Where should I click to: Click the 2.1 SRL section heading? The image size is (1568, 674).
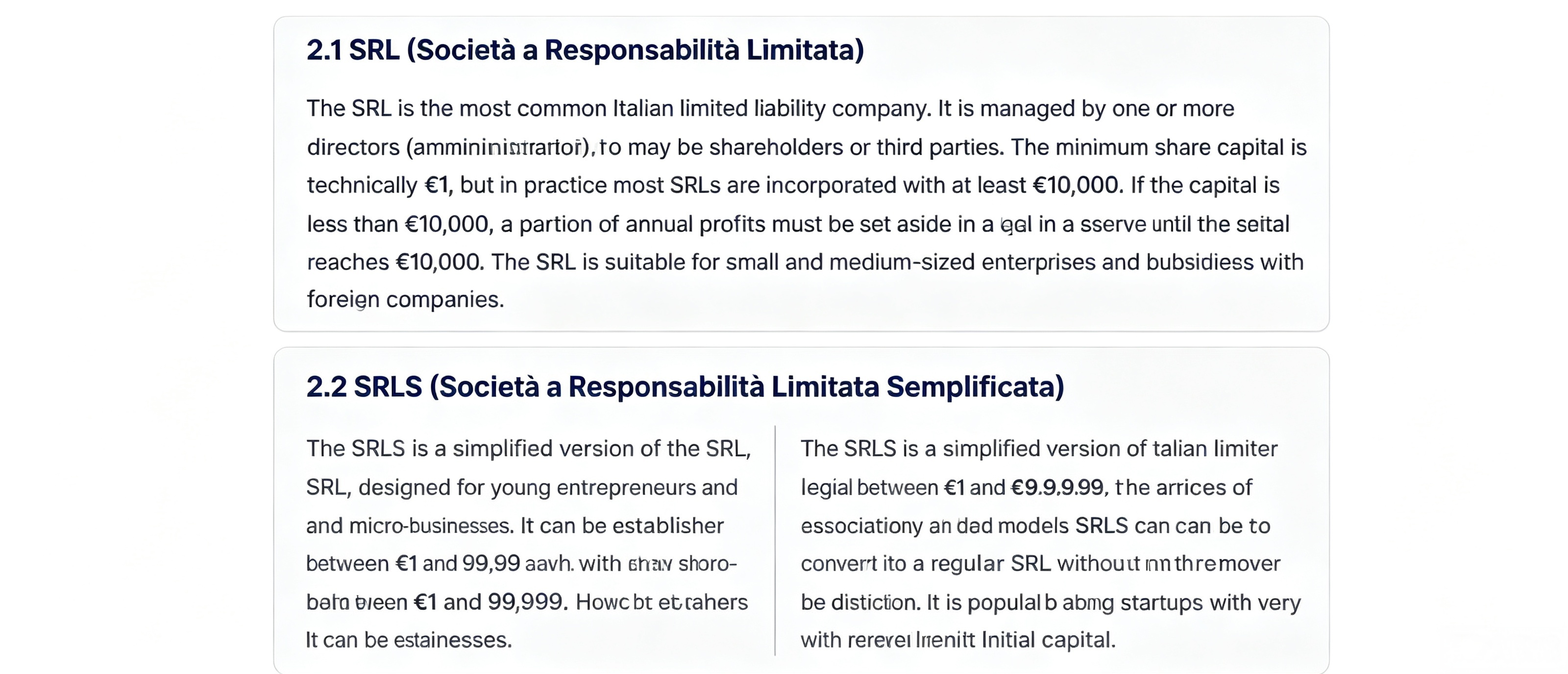[585, 50]
